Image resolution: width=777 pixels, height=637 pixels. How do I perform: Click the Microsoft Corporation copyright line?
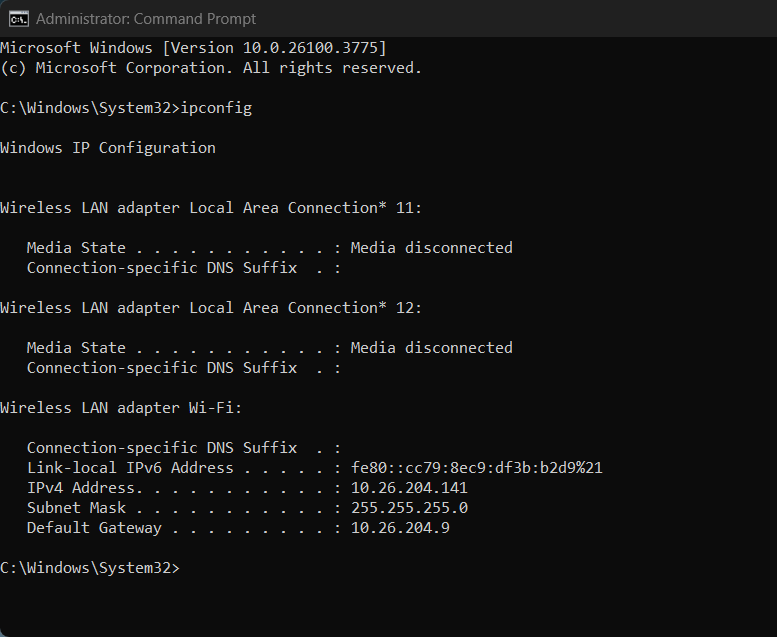tap(211, 67)
